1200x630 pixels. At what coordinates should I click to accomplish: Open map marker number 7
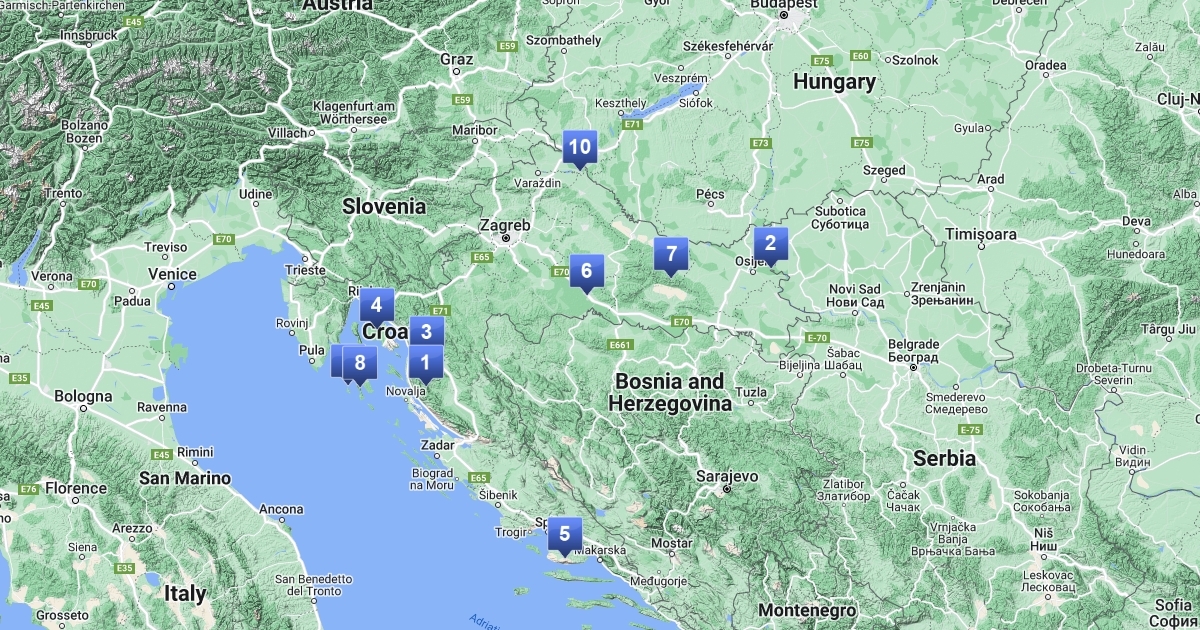click(671, 254)
